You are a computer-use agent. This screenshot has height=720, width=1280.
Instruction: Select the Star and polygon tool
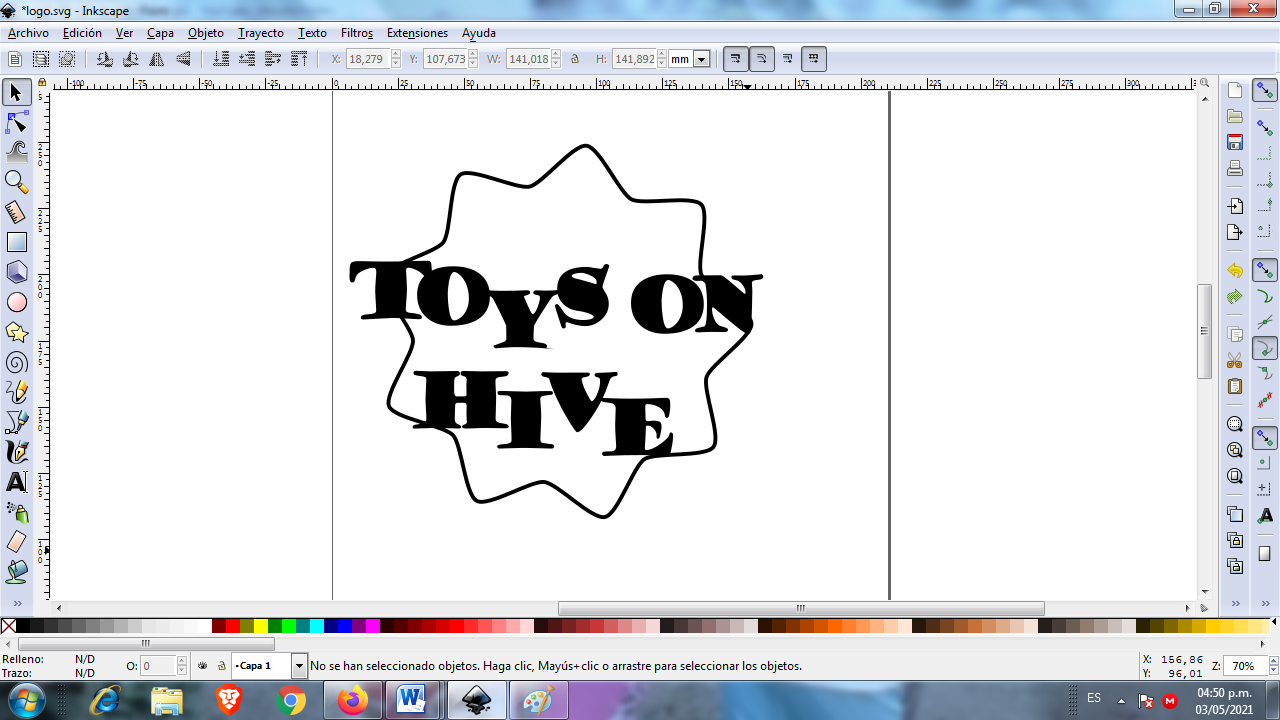[16, 332]
